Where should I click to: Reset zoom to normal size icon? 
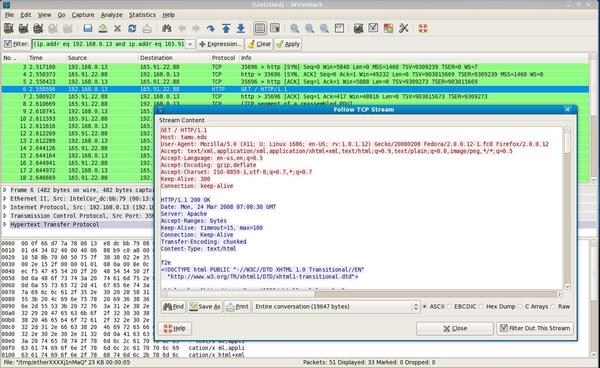[324, 28]
